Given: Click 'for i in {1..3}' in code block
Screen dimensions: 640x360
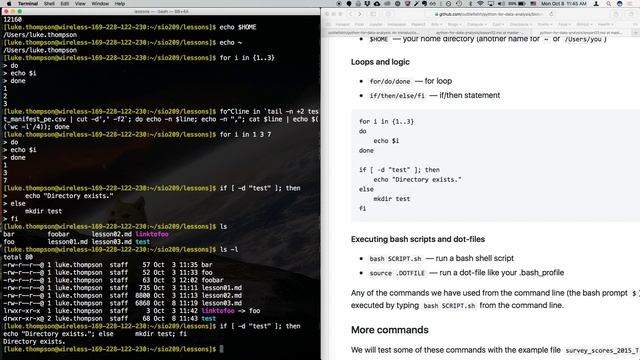Looking at the screenshot, I should click(x=386, y=121).
